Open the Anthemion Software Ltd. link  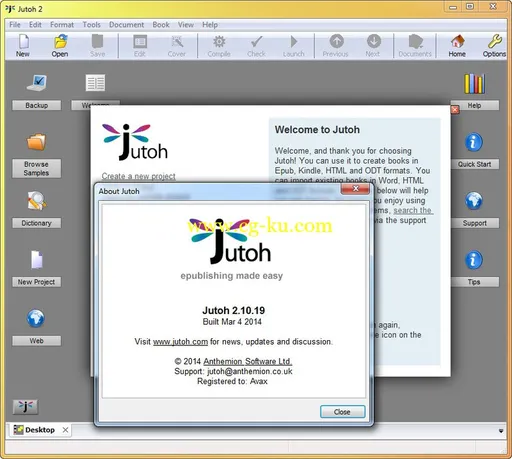[248, 362]
